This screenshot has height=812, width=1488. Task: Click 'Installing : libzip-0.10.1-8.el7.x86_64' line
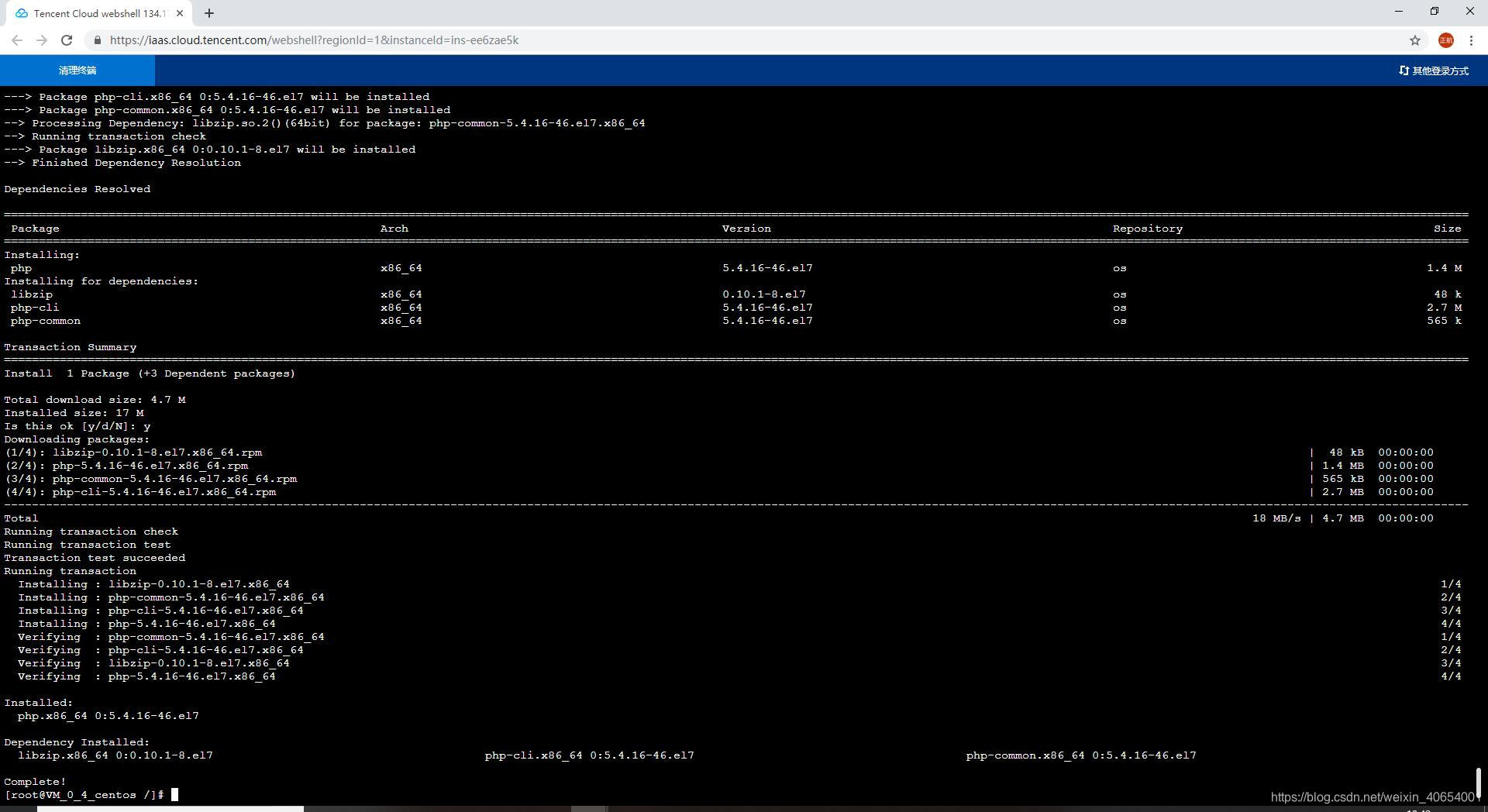153,584
